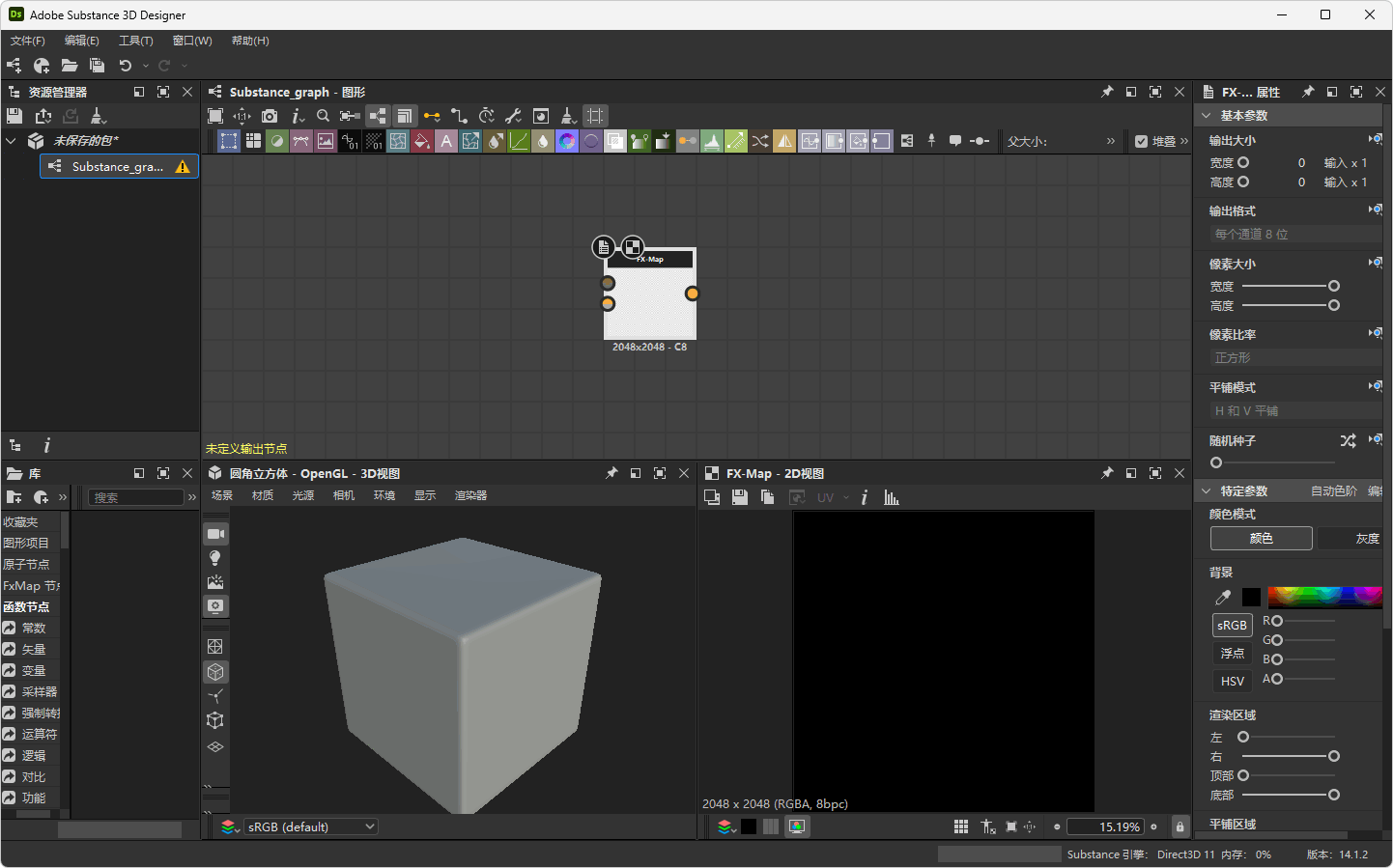Click the sRGB button in background settings

pyautogui.click(x=1232, y=625)
